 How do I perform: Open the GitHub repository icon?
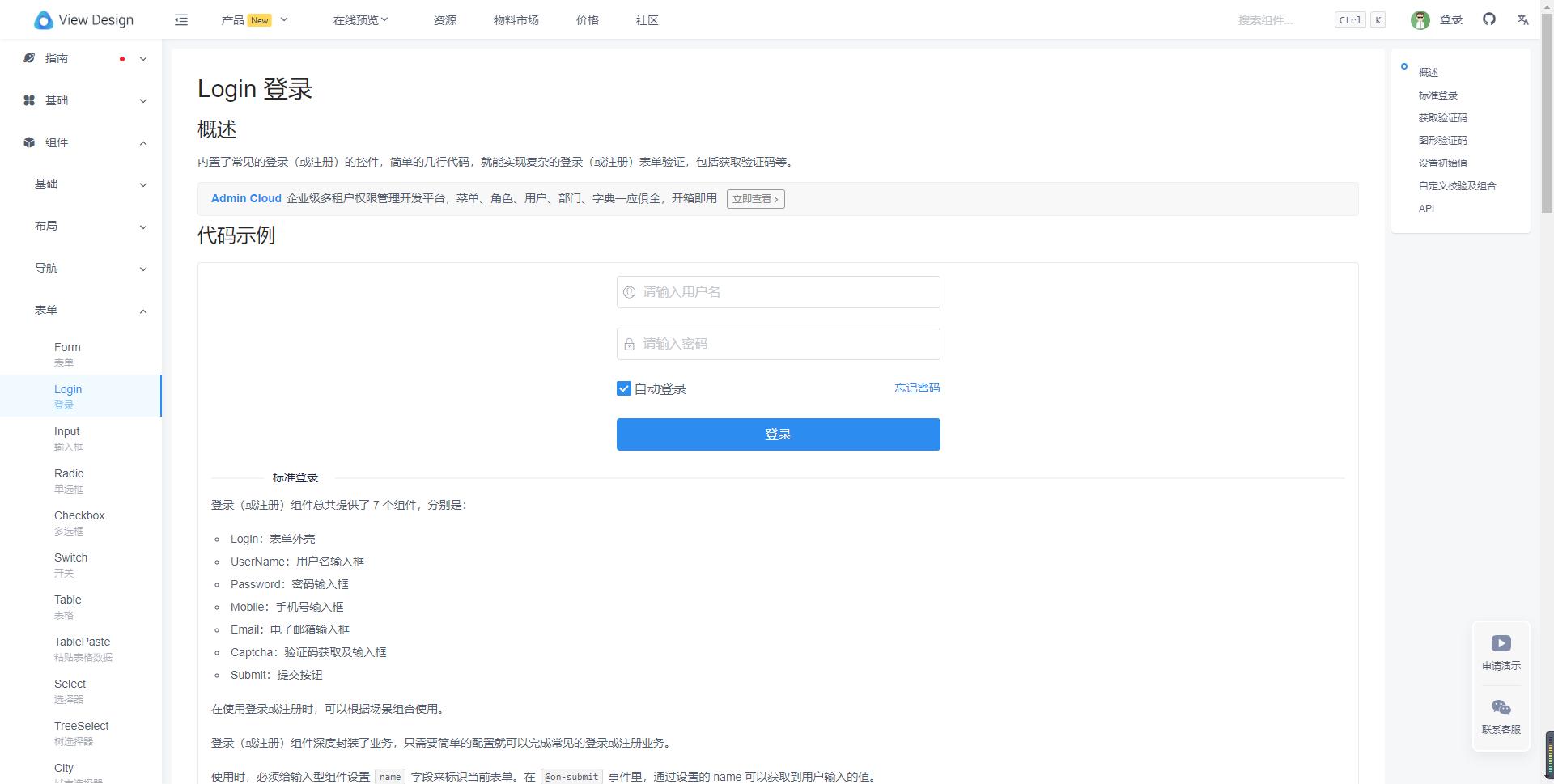(x=1489, y=19)
